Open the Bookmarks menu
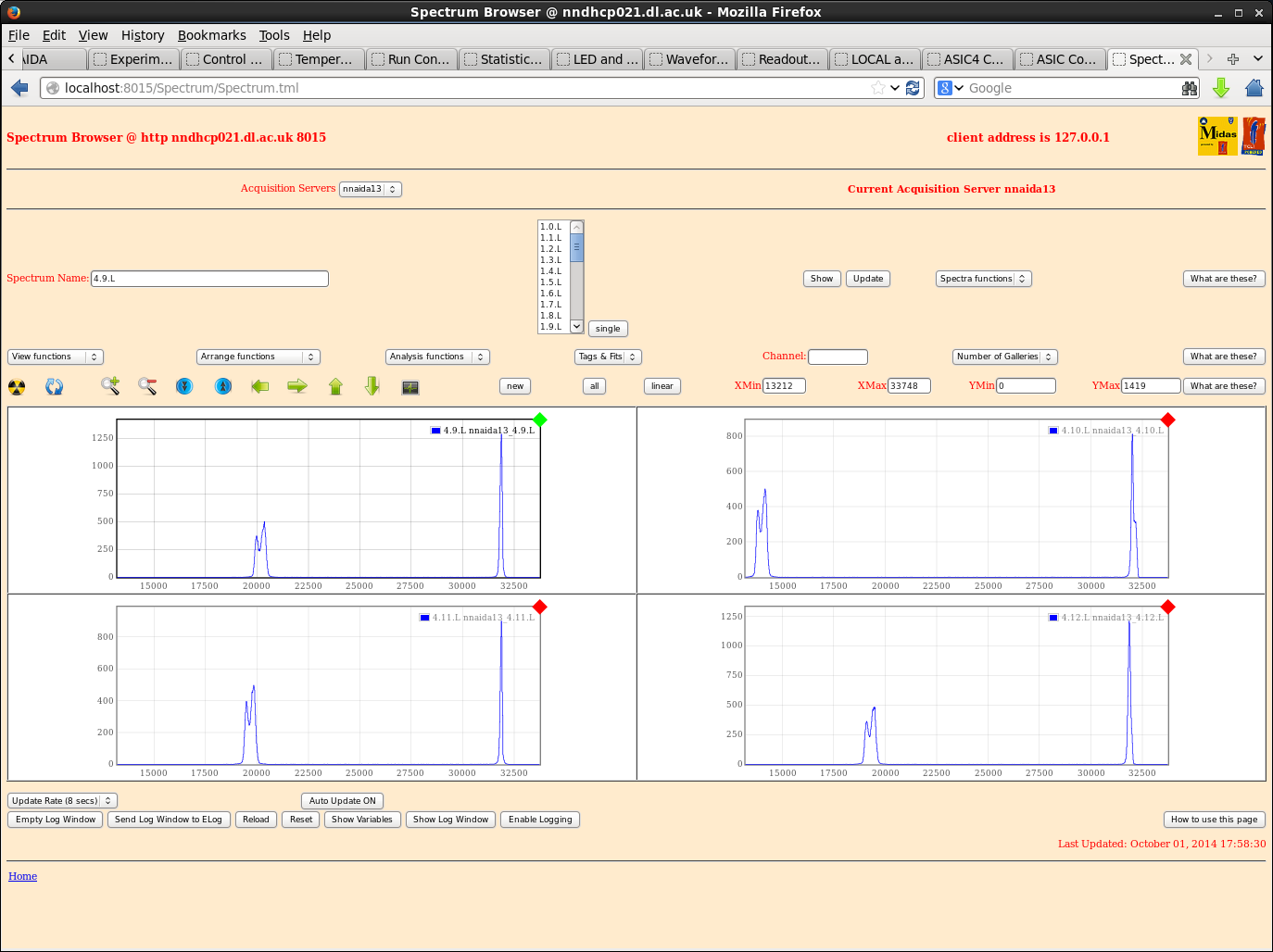This screenshot has width=1273, height=952. pos(212,35)
